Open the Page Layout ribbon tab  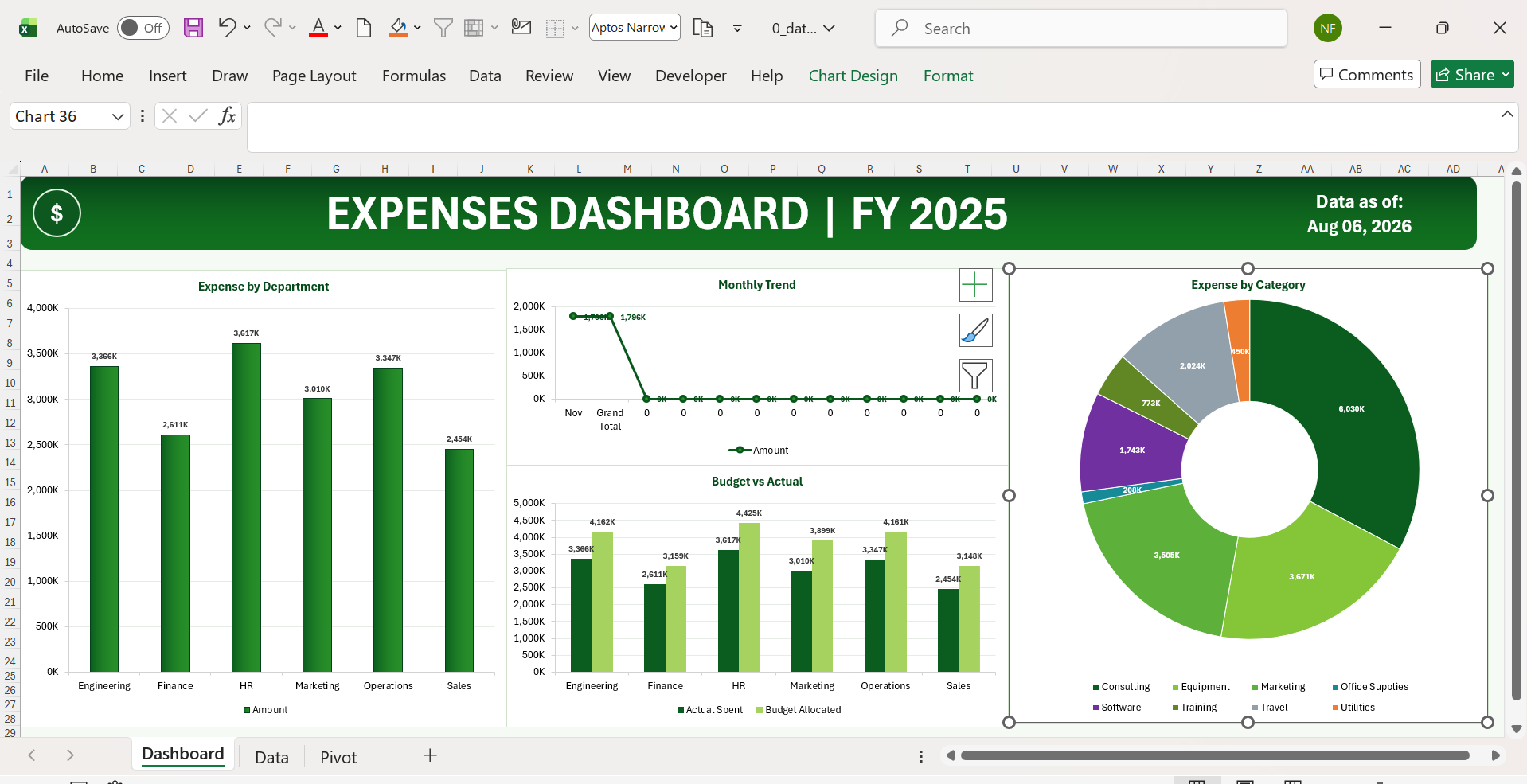tap(314, 76)
